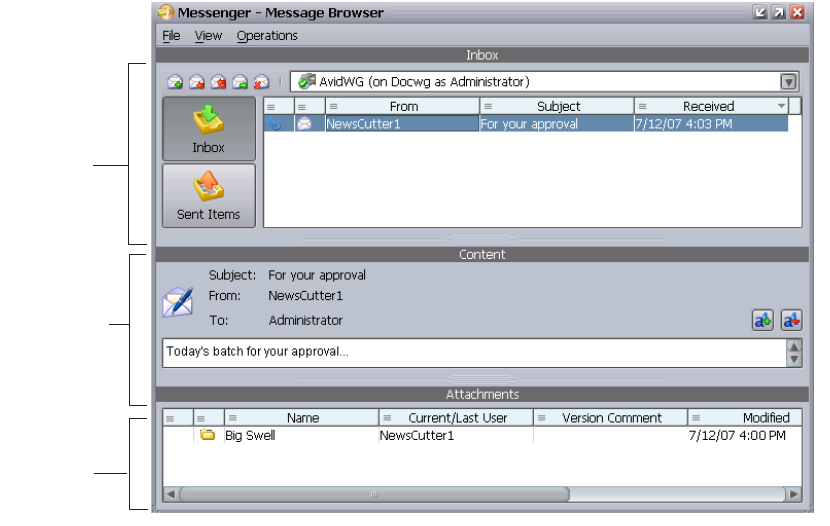Sort attachments by Version Comment column header
Screen dimensions: 830x526
pyautogui.click(x=611, y=418)
